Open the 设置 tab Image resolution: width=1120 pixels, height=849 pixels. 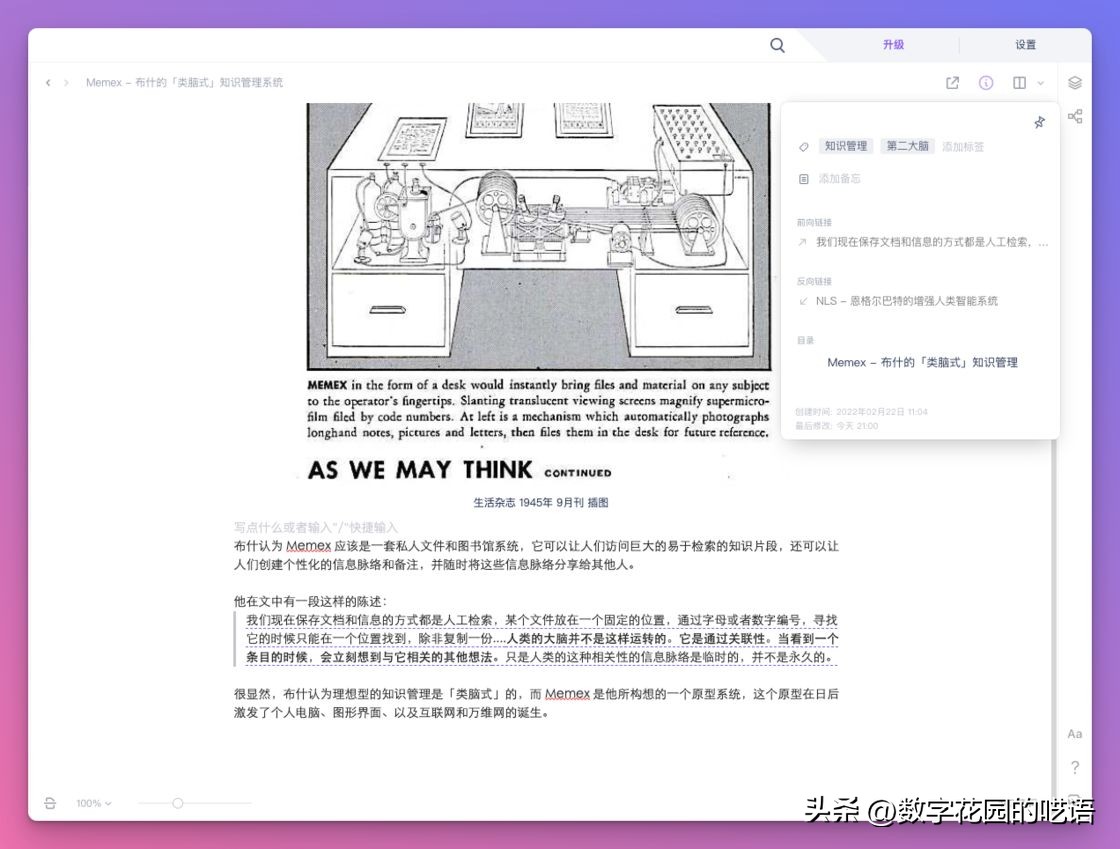click(x=1025, y=45)
